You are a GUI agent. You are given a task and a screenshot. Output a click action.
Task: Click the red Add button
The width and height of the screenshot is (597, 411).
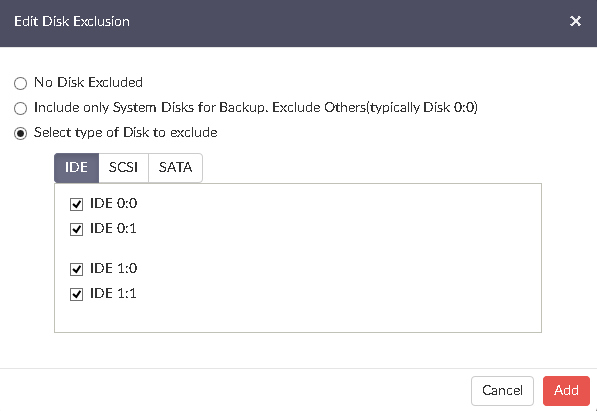(x=566, y=391)
